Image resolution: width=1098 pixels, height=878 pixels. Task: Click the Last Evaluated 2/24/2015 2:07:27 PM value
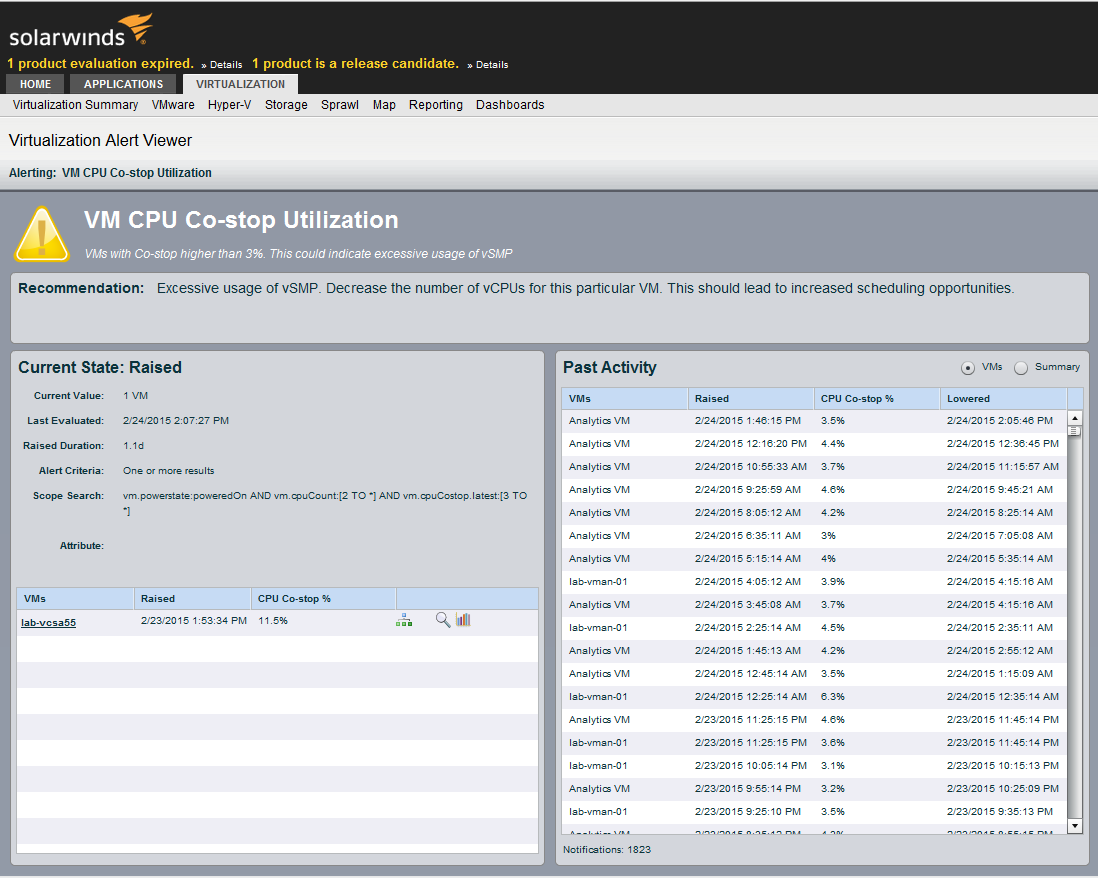click(x=176, y=421)
